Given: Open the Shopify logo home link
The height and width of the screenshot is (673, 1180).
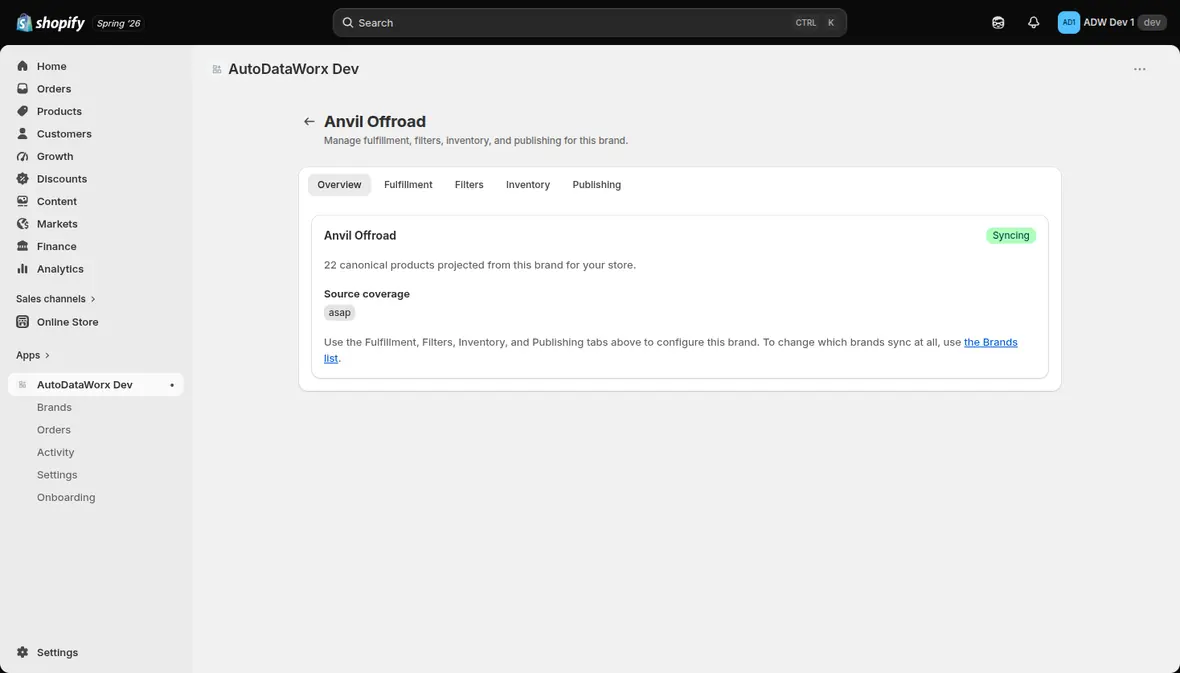Looking at the screenshot, I should click(50, 23).
